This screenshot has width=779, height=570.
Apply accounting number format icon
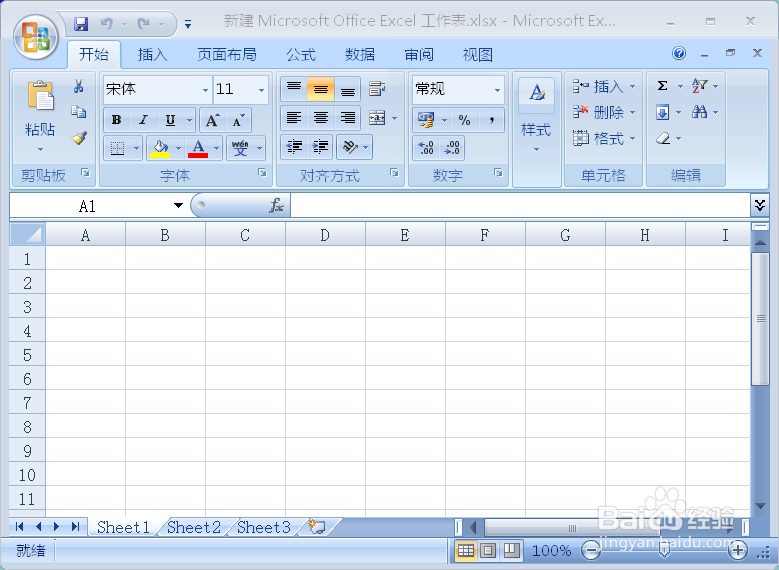coord(426,120)
